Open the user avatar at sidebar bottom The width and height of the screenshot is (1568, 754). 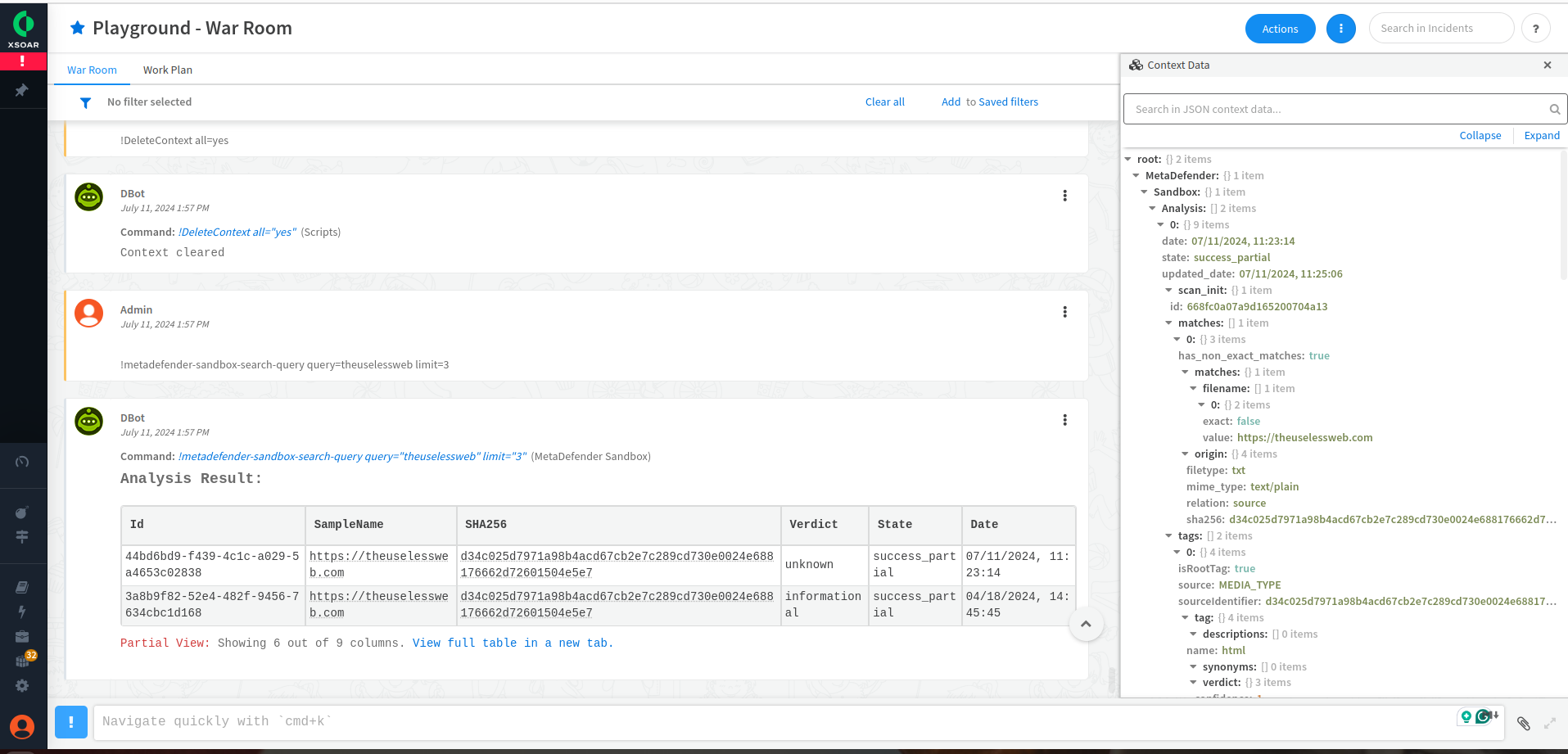[x=22, y=726]
